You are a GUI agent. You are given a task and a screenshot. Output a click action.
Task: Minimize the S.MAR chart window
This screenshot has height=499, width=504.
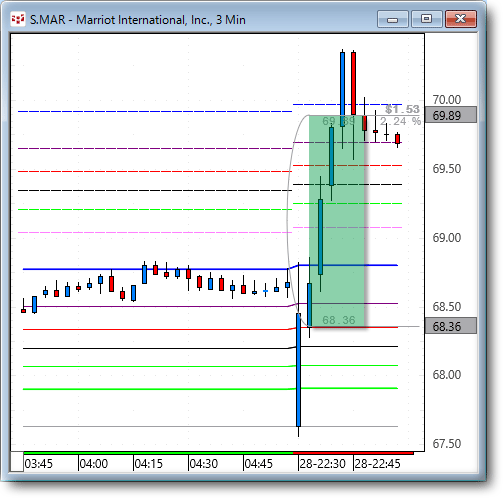pyautogui.click(x=393, y=19)
